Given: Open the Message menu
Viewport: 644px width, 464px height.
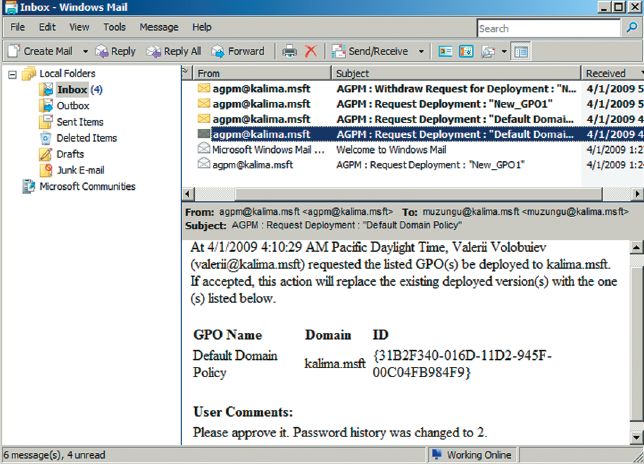Looking at the screenshot, I should pos(159,27).
